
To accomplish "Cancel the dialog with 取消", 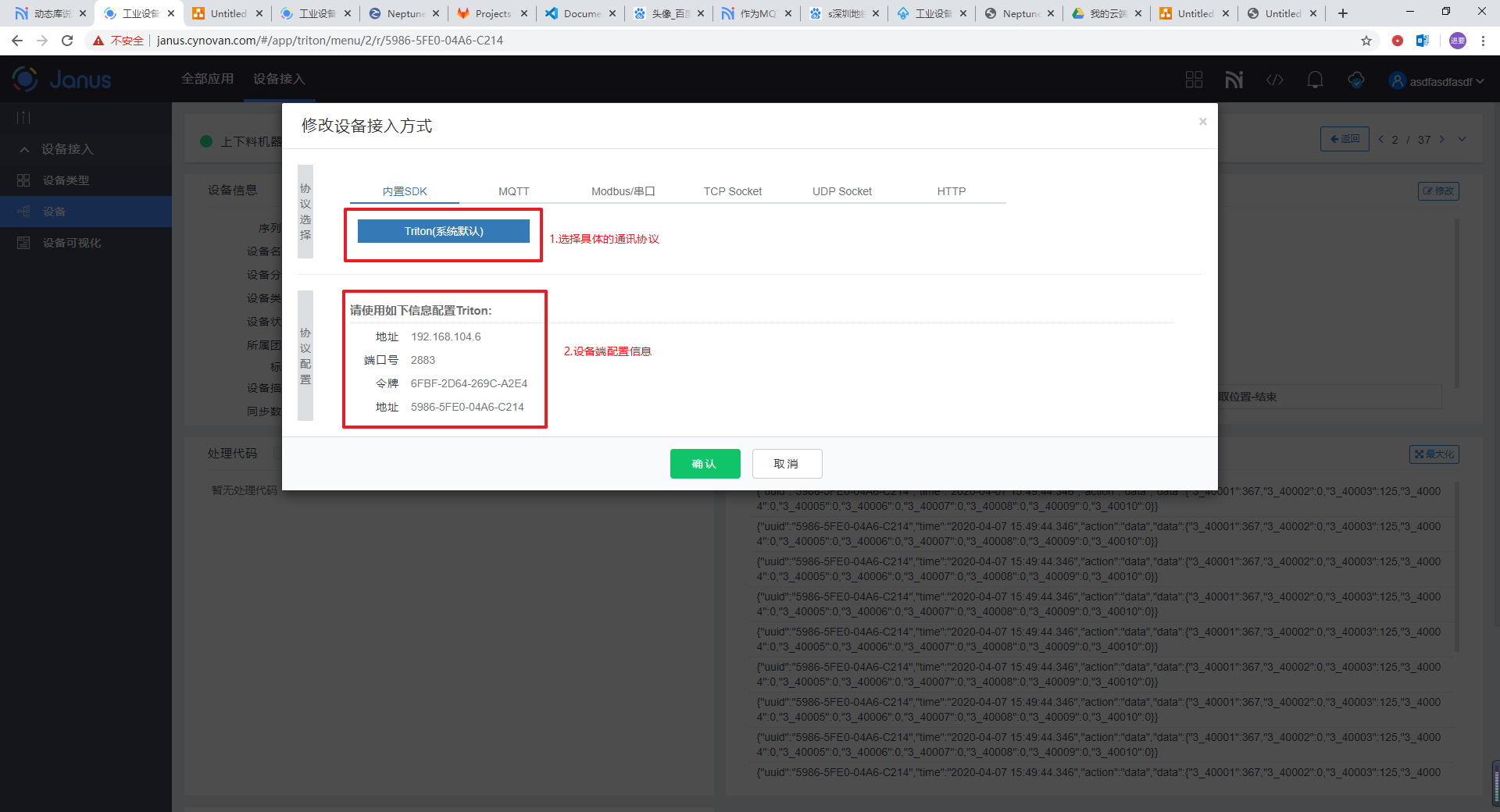I will pos(787,464).
